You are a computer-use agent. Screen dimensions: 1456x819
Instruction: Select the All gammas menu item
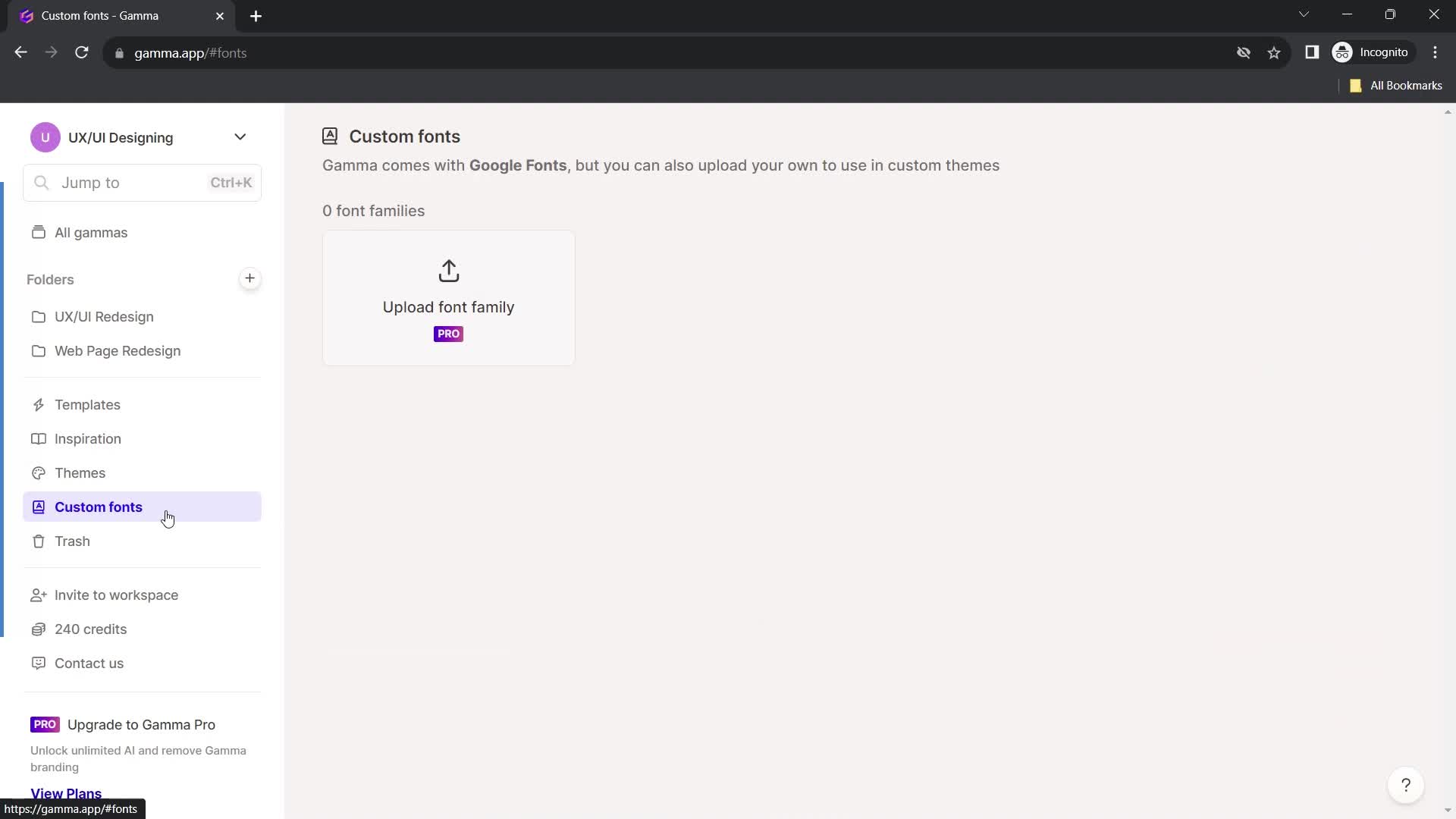pyautogui.click(x=91, y=232)
